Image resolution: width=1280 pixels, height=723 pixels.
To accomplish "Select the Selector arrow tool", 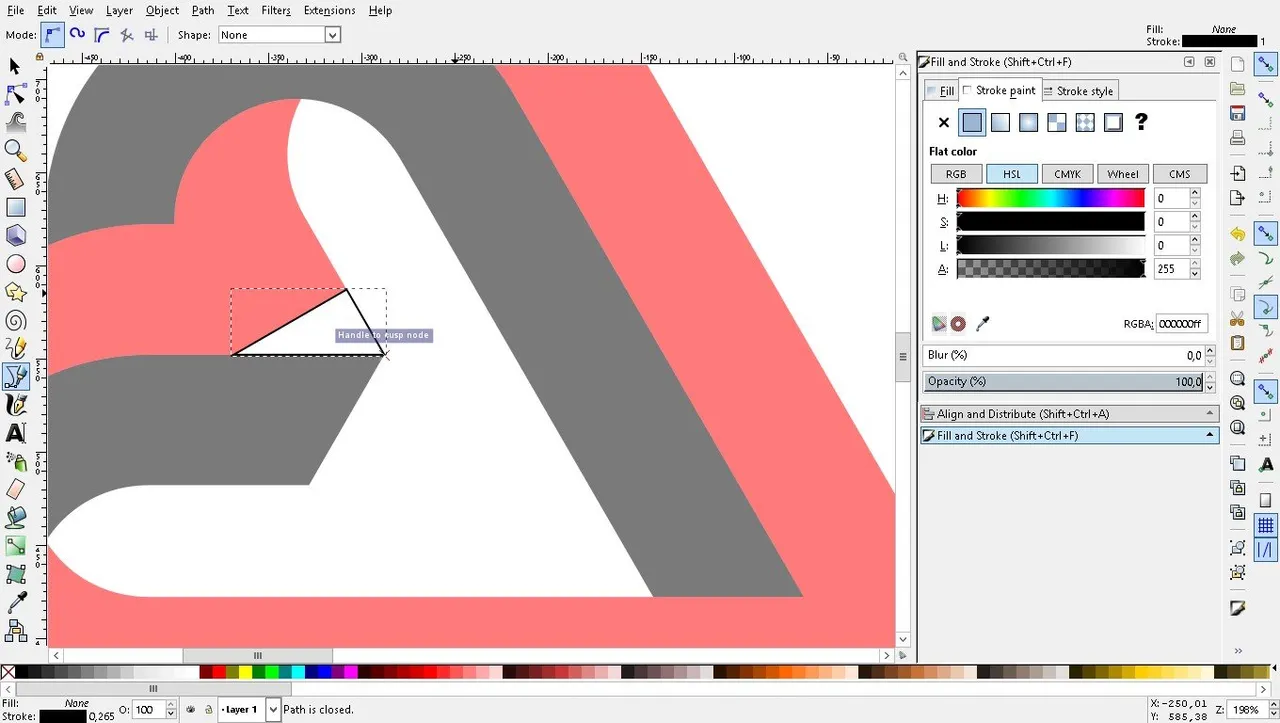I will click(x=15, y=66).
